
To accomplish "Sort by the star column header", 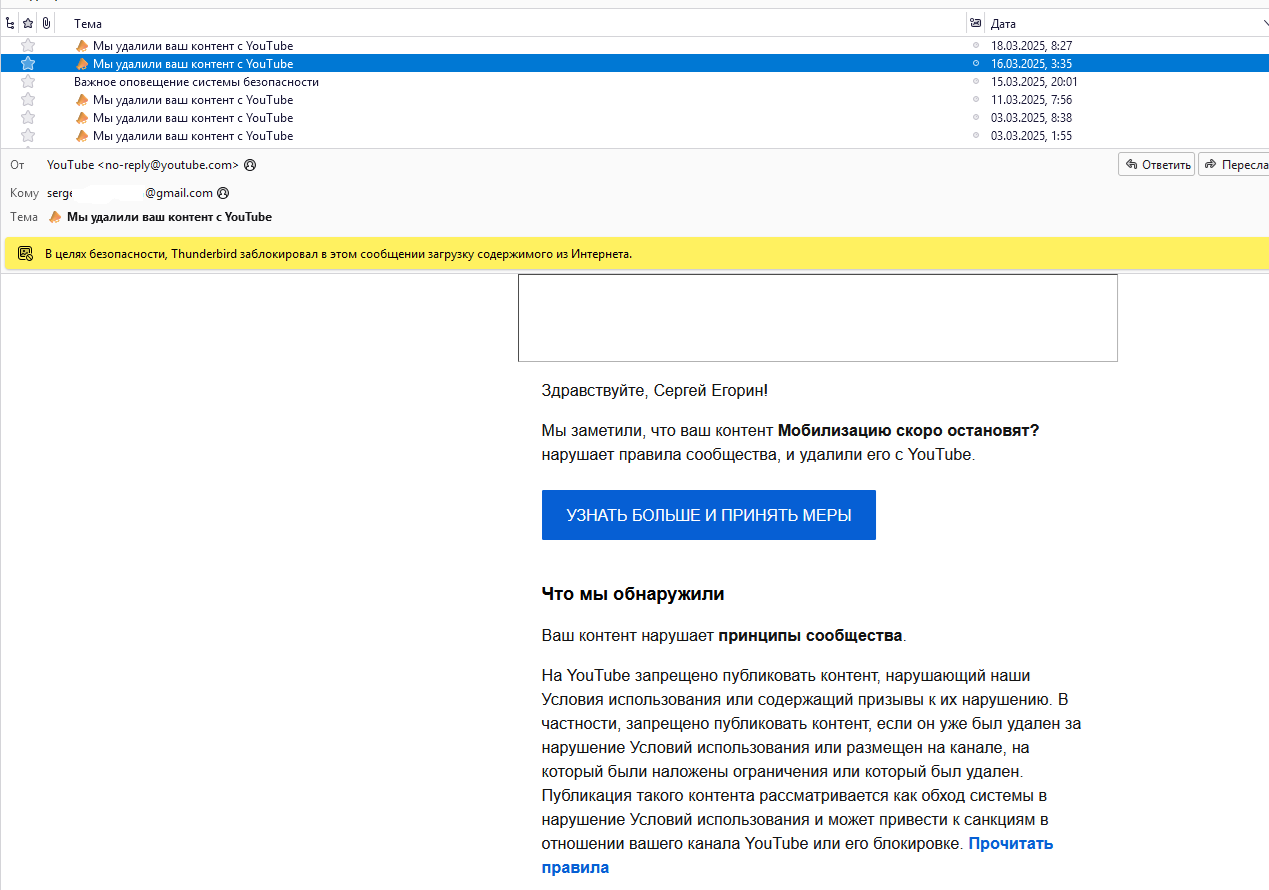I will 28,23.
